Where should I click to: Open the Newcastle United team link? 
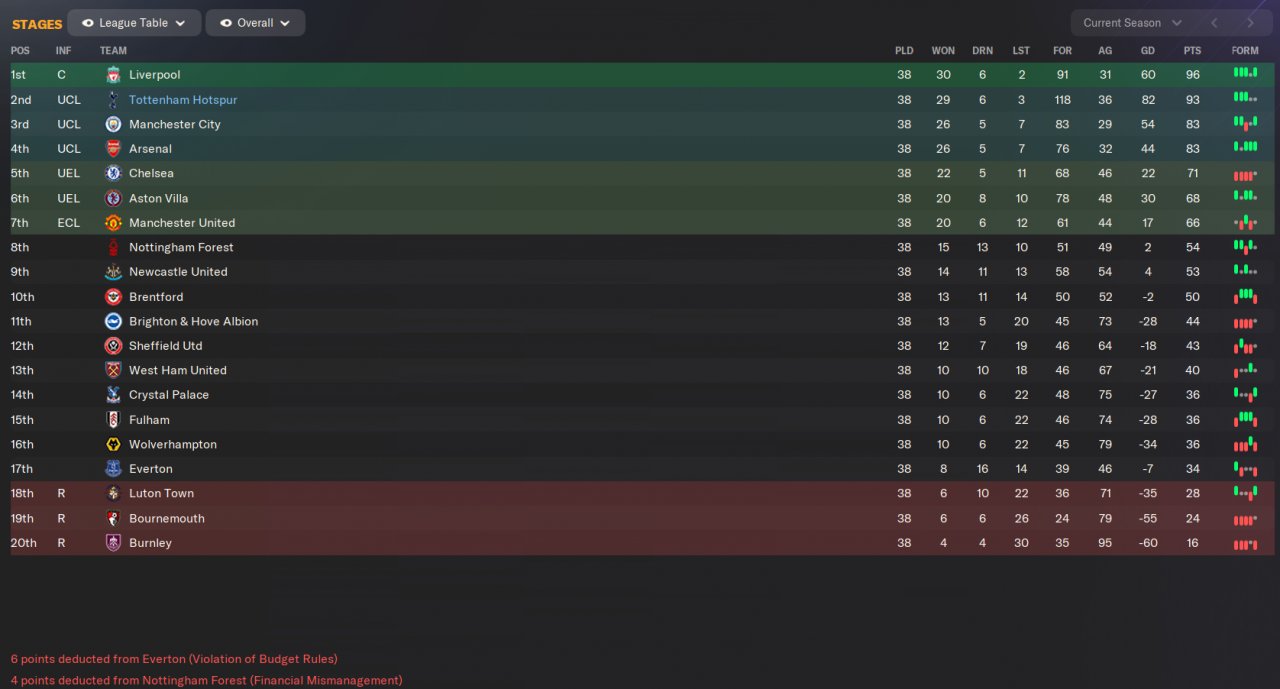click(178, 272)
